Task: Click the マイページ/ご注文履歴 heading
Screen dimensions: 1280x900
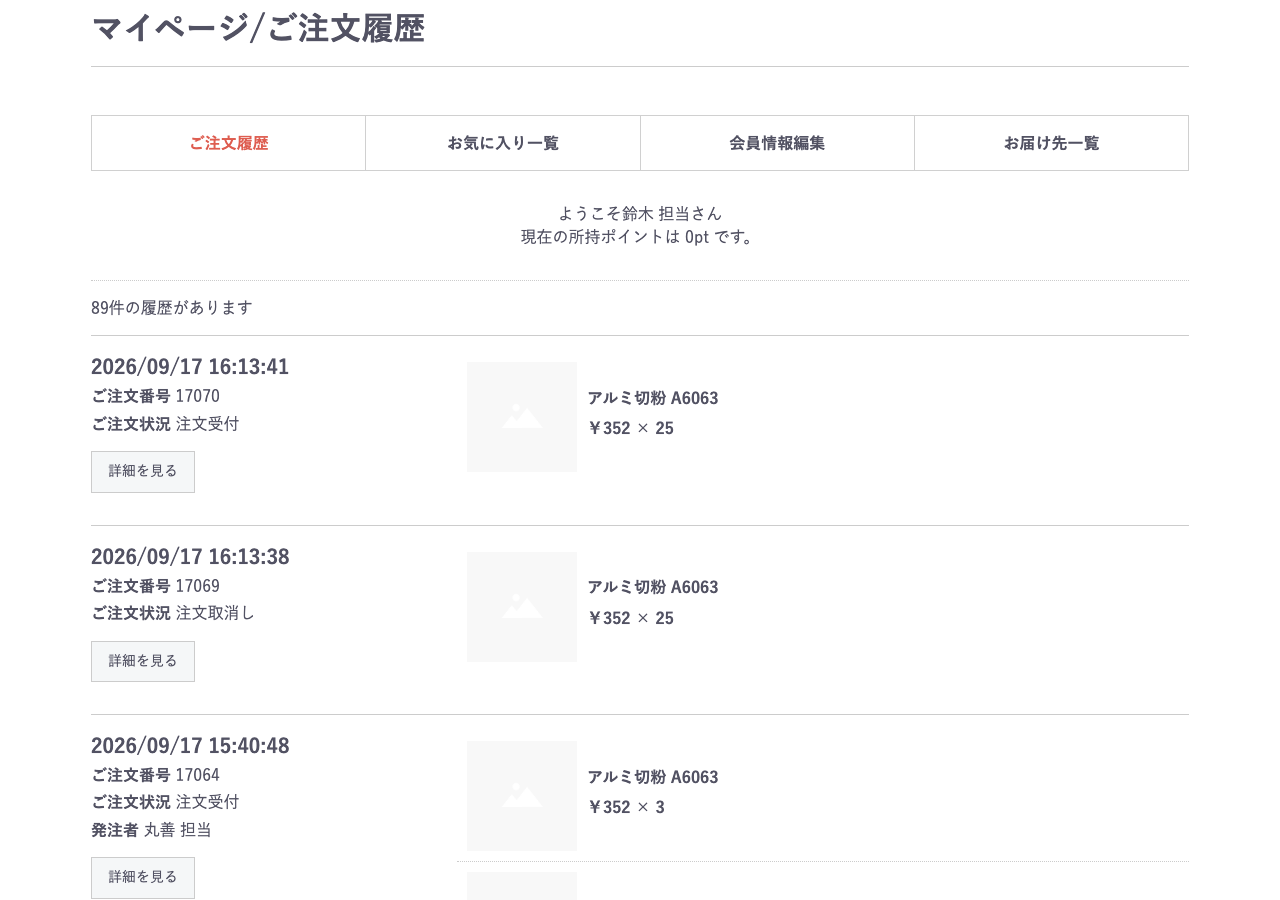Action: click(x=258, y=28)
